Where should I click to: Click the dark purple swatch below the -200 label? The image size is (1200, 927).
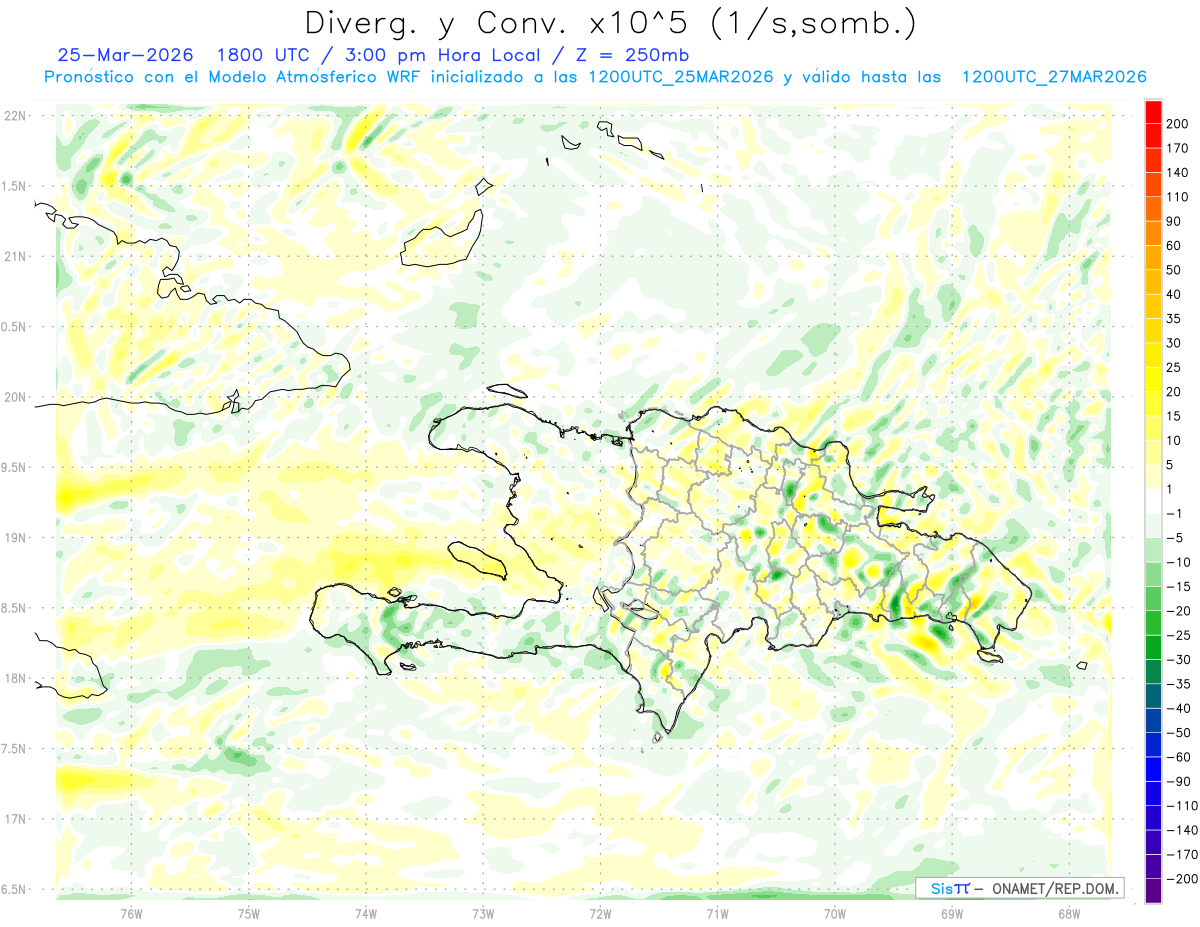pos(1153,890)
